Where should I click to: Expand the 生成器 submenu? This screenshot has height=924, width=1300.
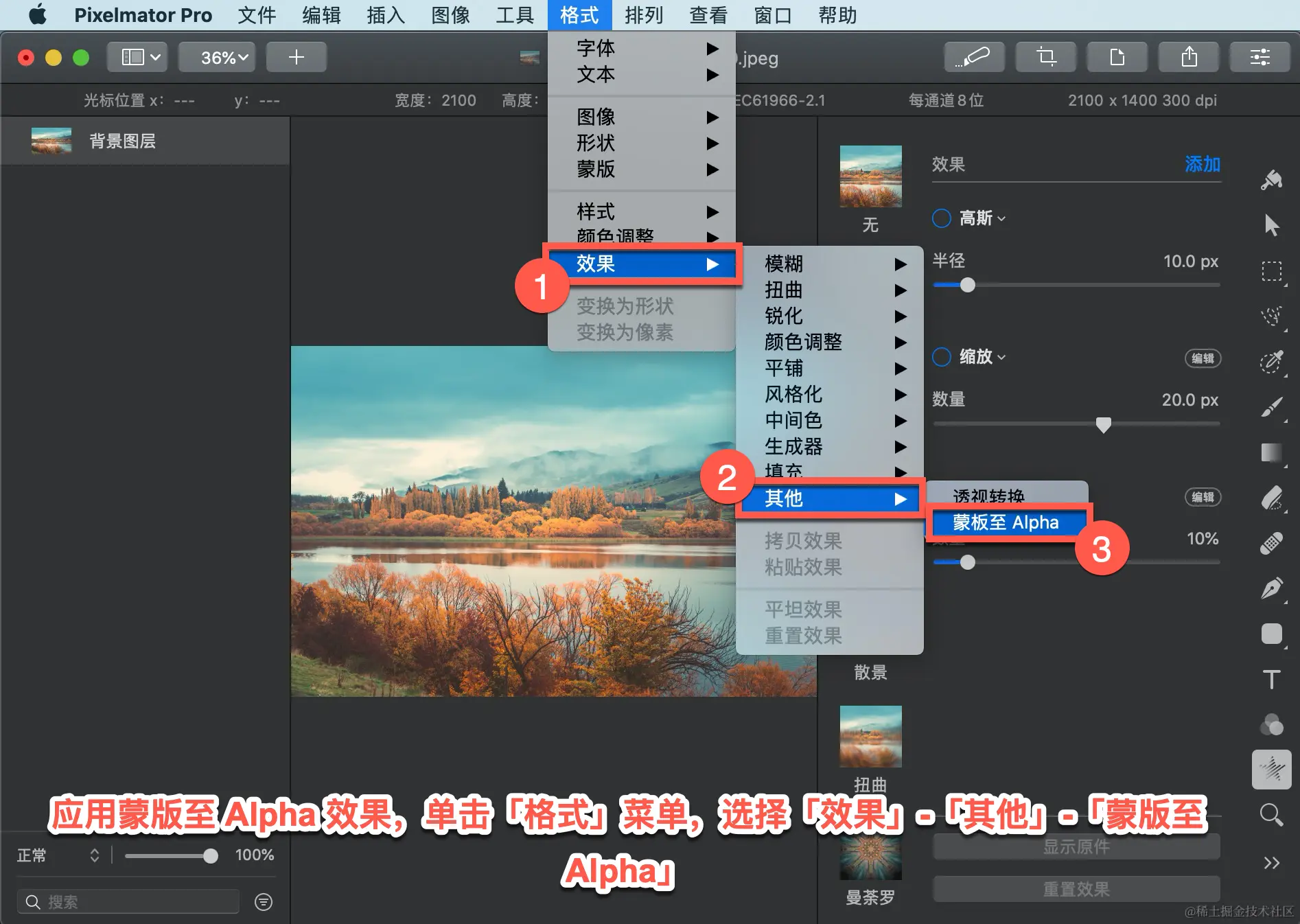pyautogui.click(x=829, y=446)
